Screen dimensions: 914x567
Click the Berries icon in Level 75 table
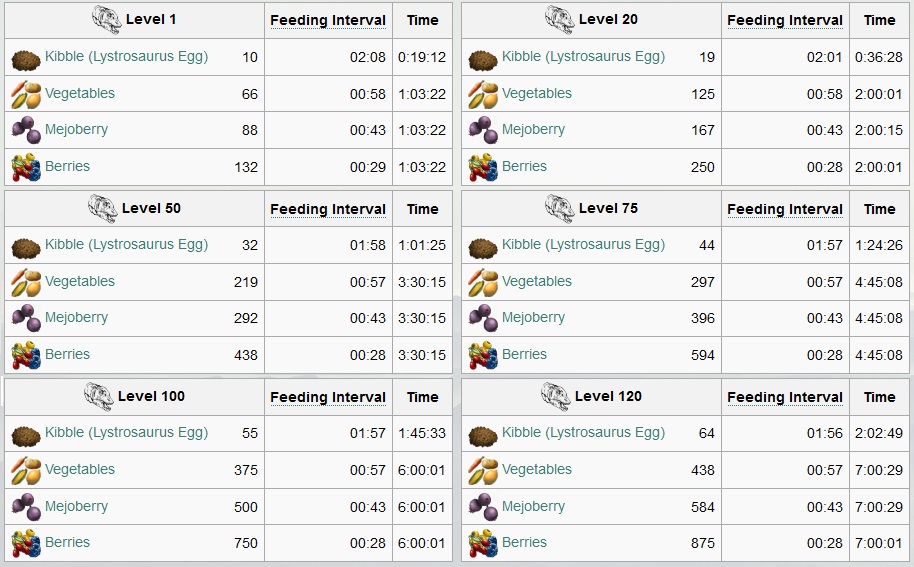pos(483,355)
